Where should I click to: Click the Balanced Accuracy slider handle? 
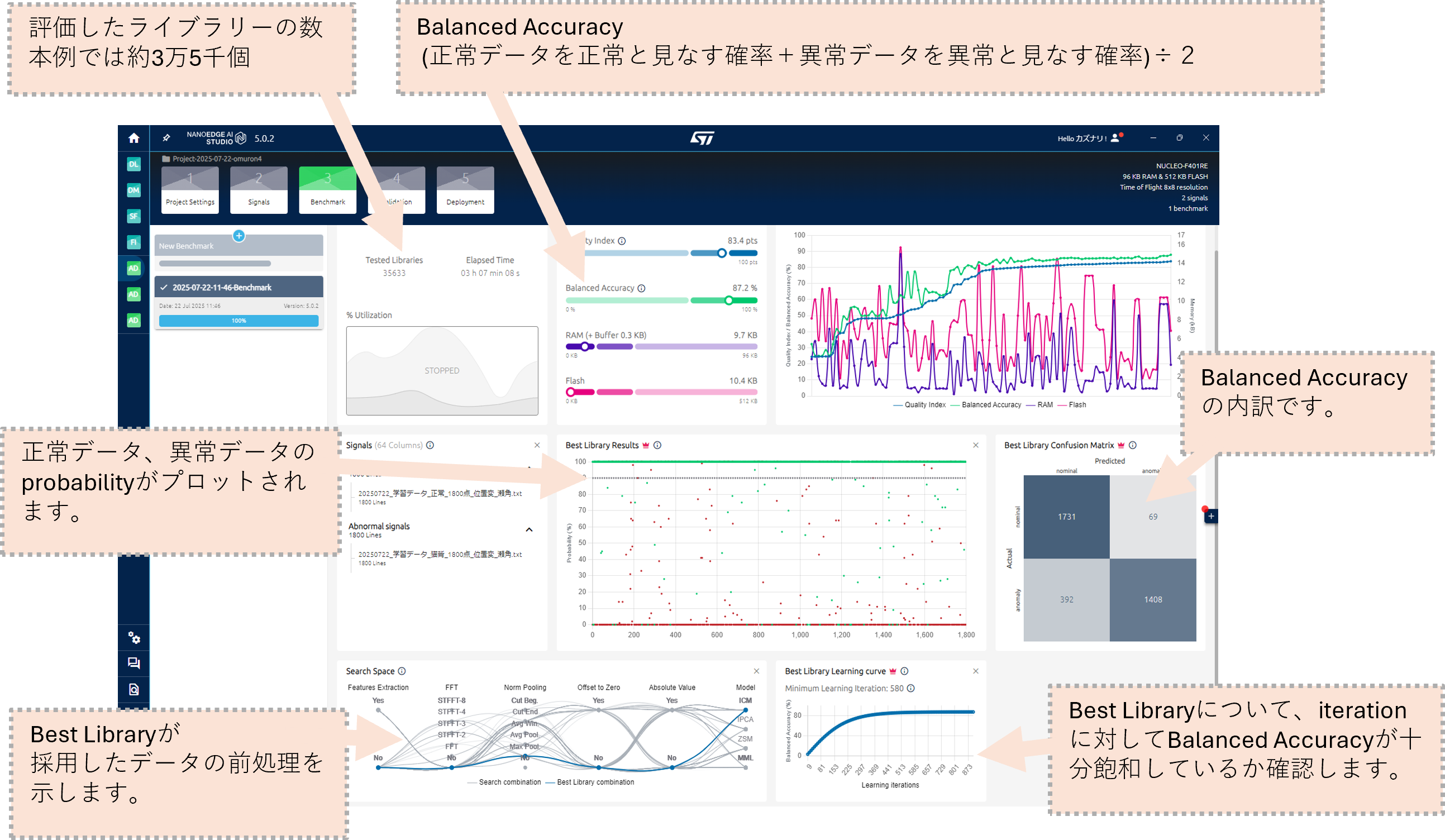coord(728,300)
